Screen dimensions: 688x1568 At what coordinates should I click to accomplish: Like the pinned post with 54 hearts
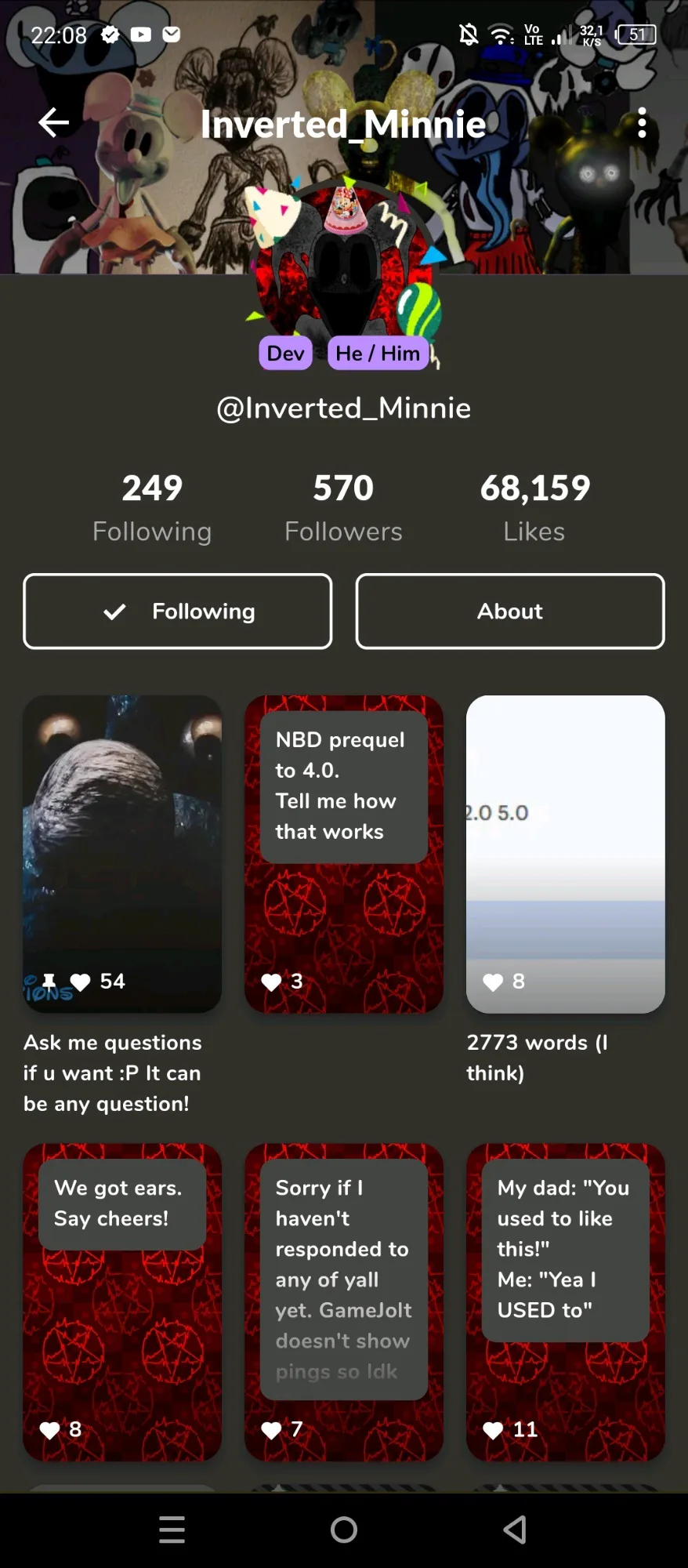click(80, 982)
